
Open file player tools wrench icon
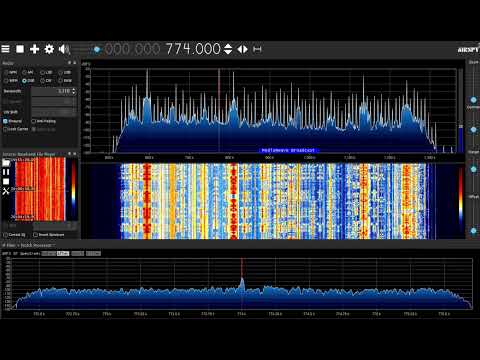[x=6, y=191]
